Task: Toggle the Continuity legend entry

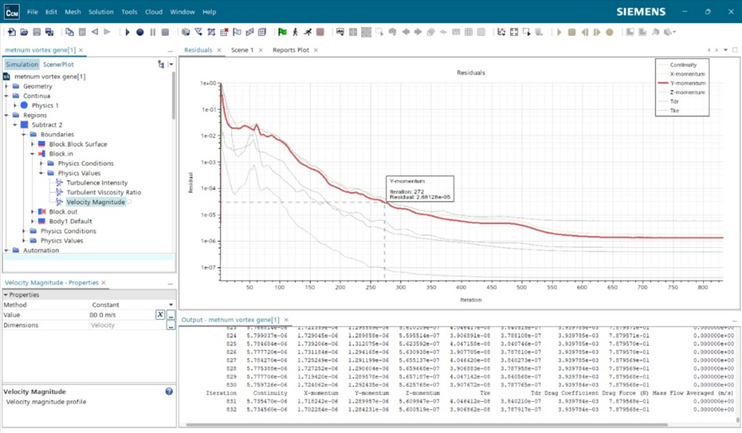Action: click(684, 65)
